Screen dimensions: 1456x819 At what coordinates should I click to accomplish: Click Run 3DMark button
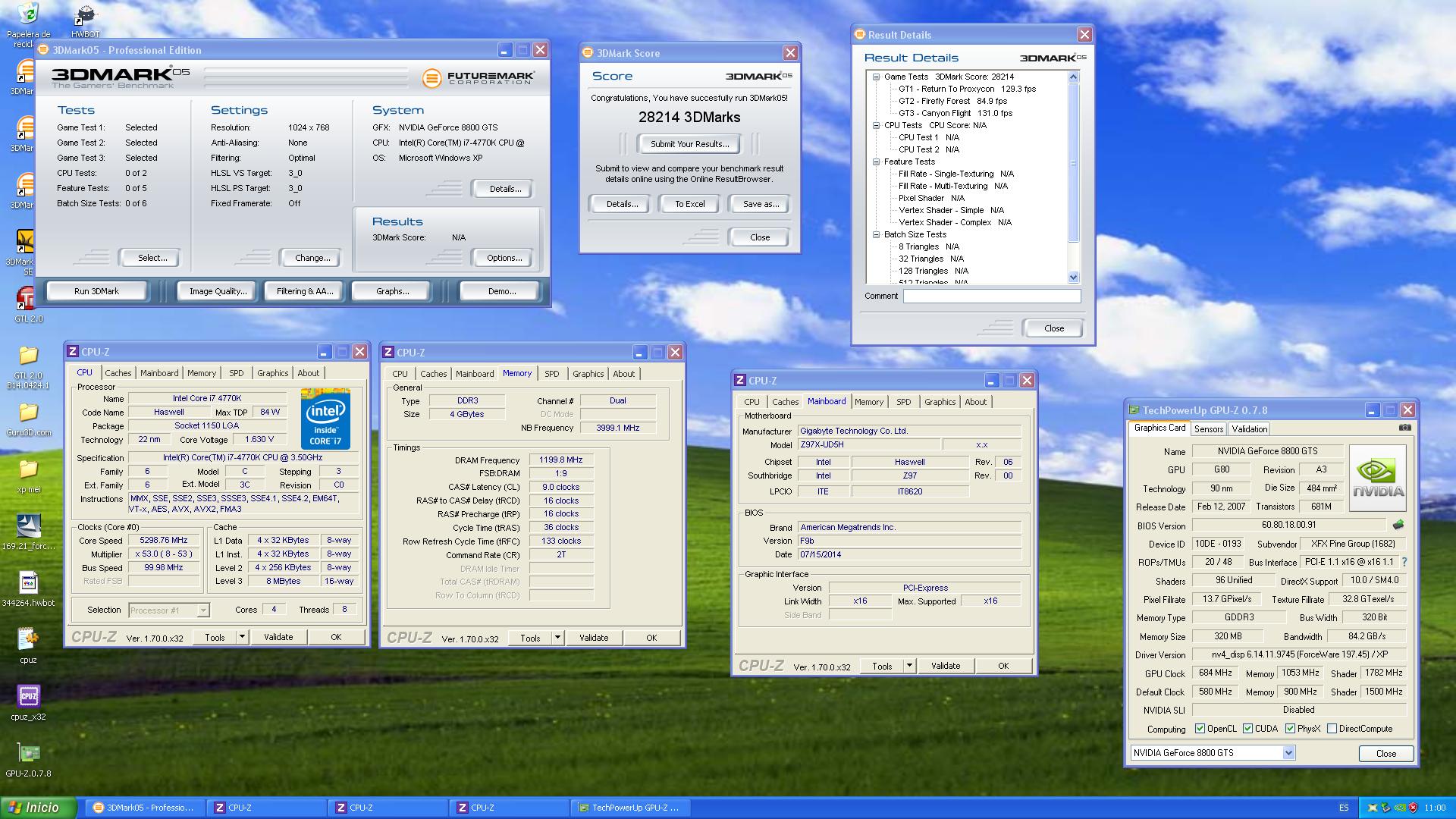tap(96, 291)
